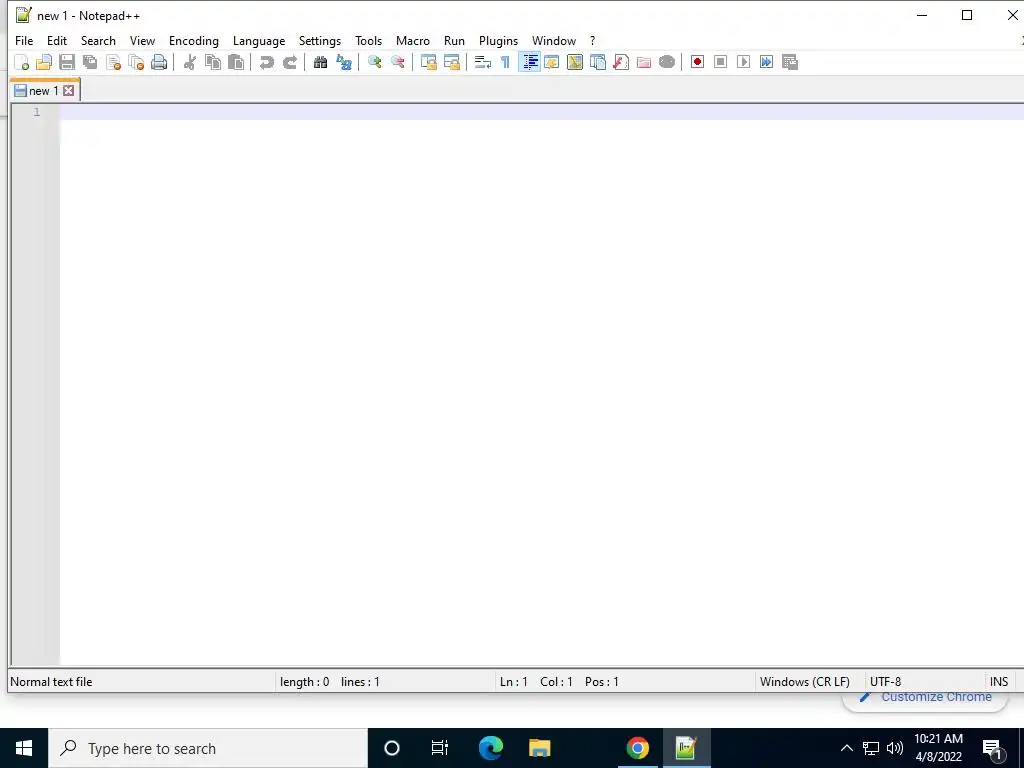Start macro recording with the red dot
Image resolution: width=1024 pixels, height=768 pixels.
click(697, 62)
